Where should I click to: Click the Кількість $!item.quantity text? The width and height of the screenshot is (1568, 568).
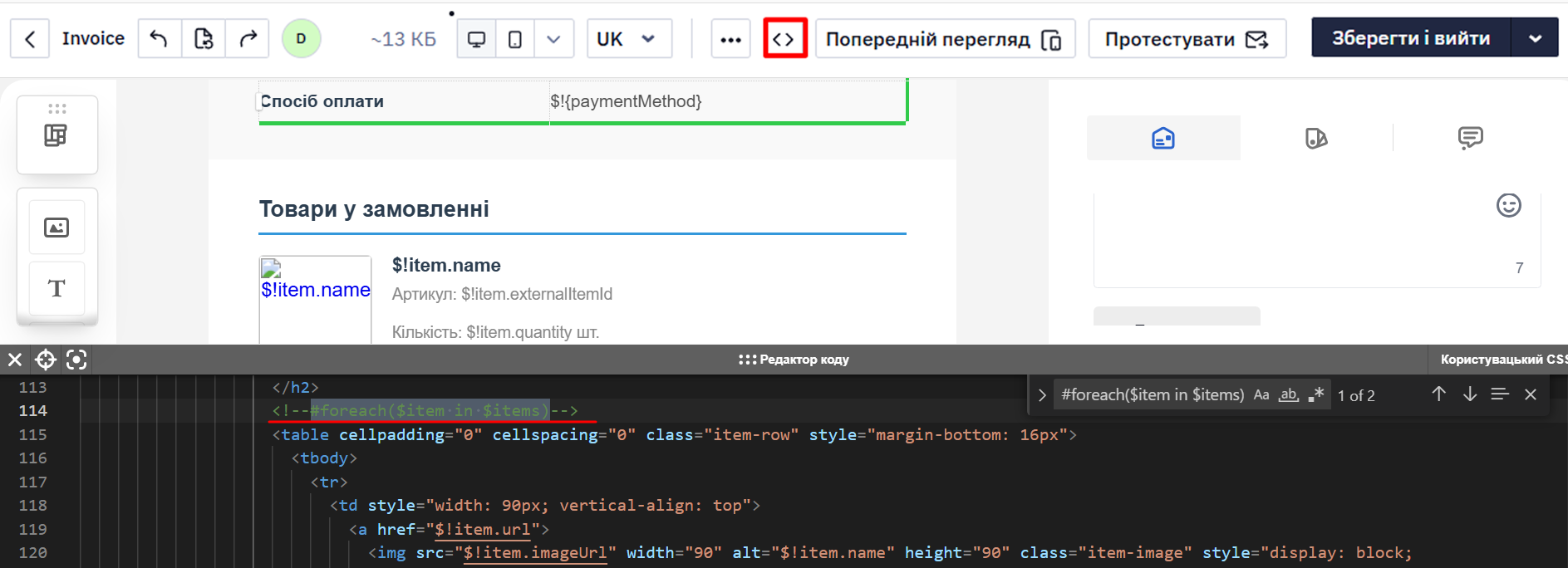pos(495,332)
